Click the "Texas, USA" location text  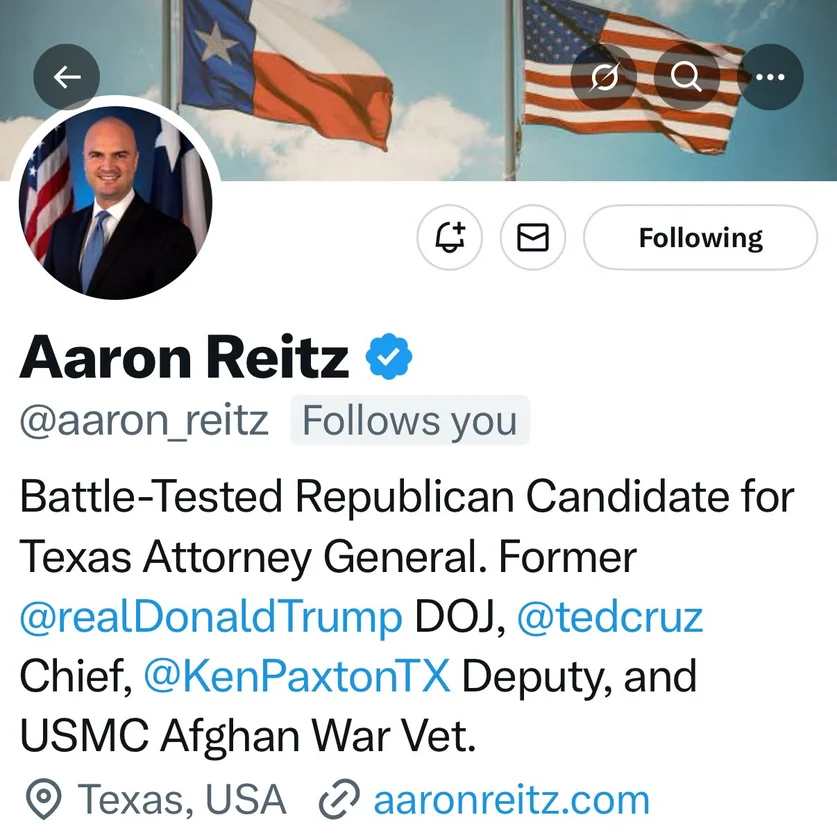[x=182, y=800]
